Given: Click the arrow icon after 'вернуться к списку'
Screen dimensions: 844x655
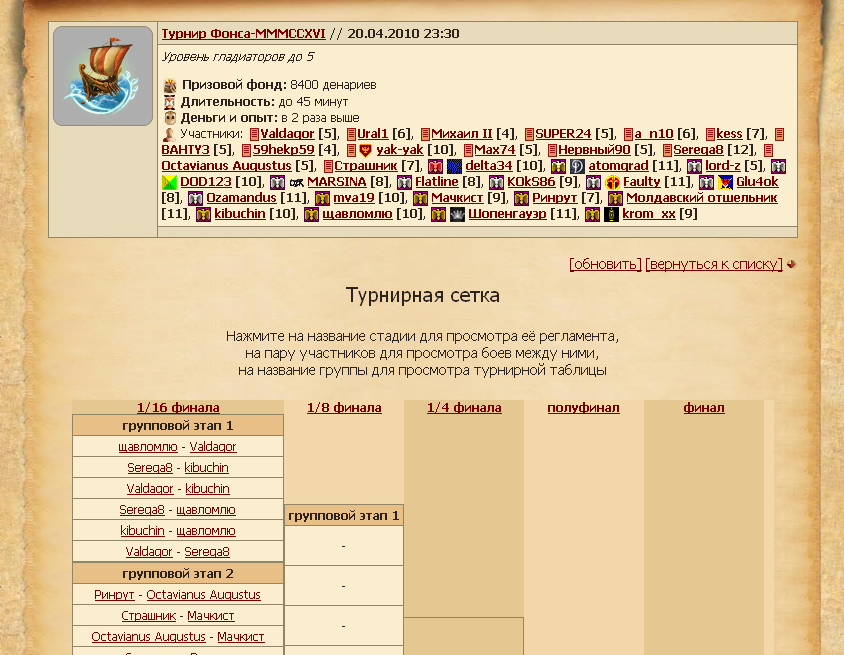Looking at the screenshot, I should pyautogui.click(x=791, y=265).
